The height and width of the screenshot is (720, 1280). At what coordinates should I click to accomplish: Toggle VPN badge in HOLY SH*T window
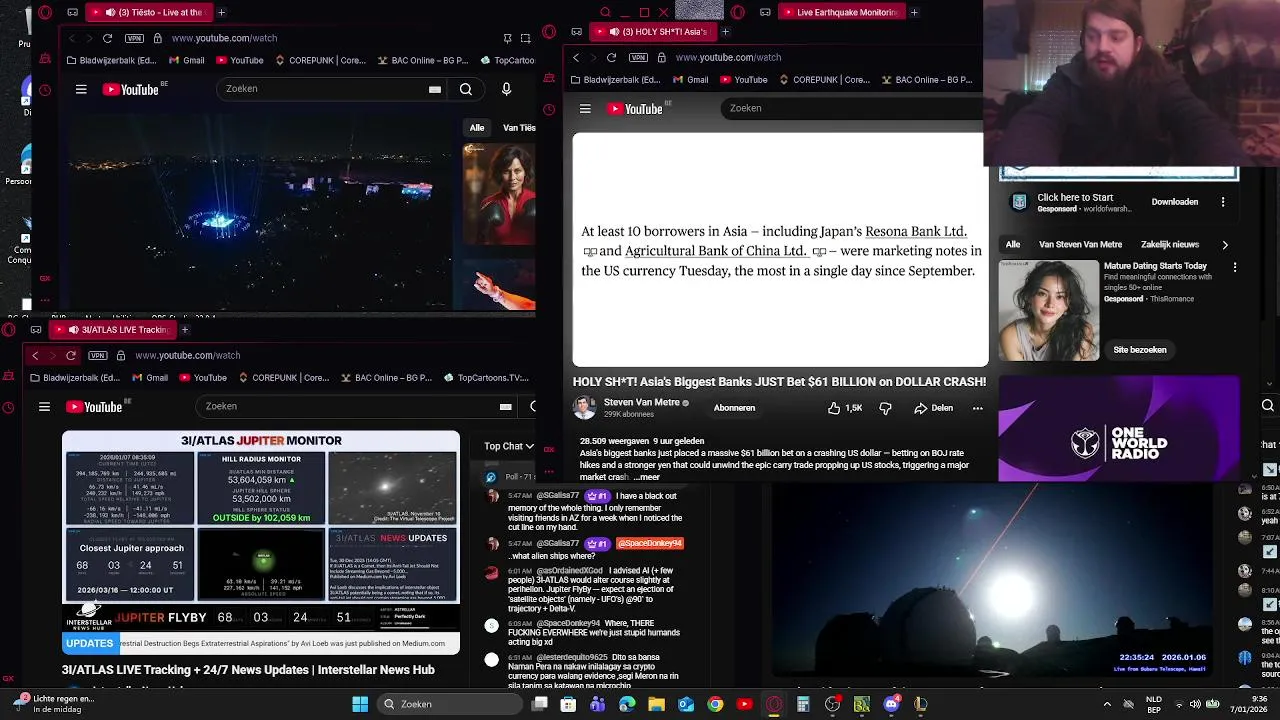[639, 57]
